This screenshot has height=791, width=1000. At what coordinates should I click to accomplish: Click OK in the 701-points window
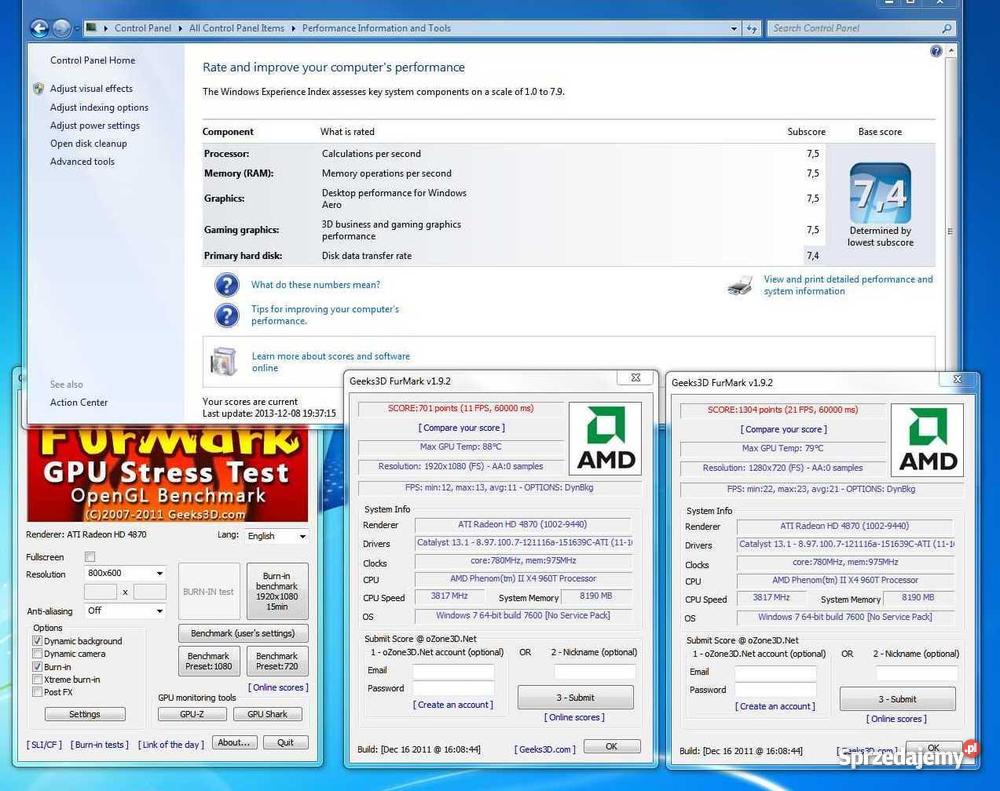point(612,746)
